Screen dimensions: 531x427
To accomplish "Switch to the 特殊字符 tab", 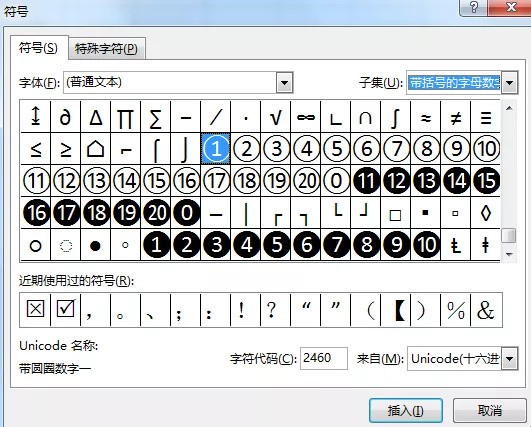I will tap(106, 49).
